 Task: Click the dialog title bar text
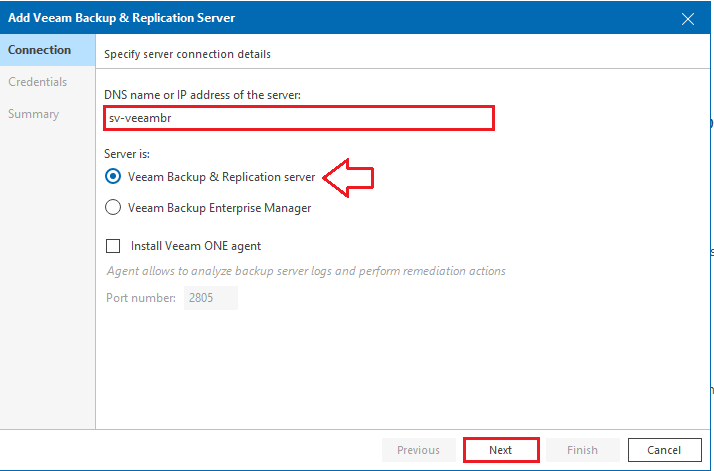[x=122, y=18]
